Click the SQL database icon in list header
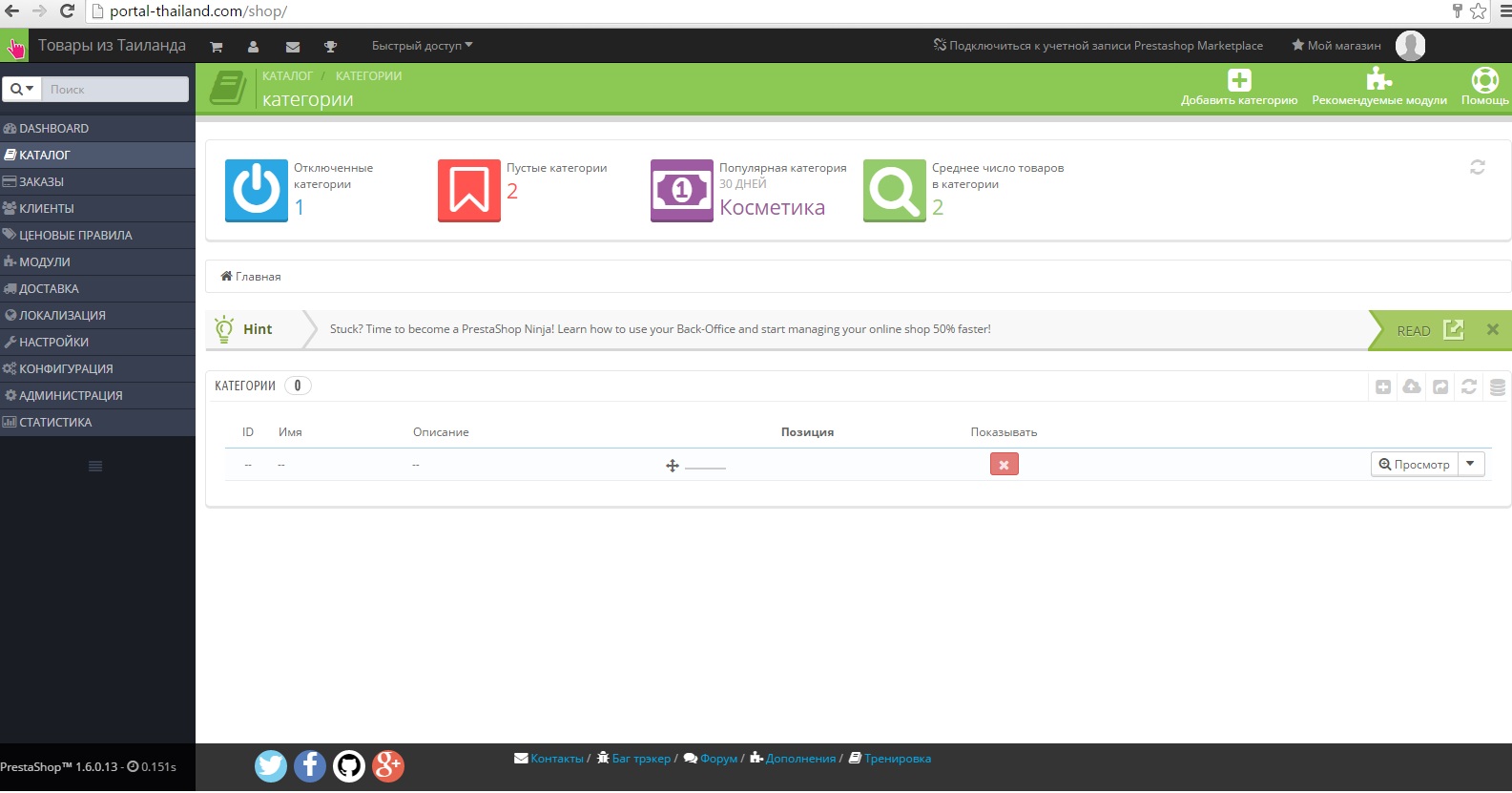 pyautogui.click(x=1498, y=386)
